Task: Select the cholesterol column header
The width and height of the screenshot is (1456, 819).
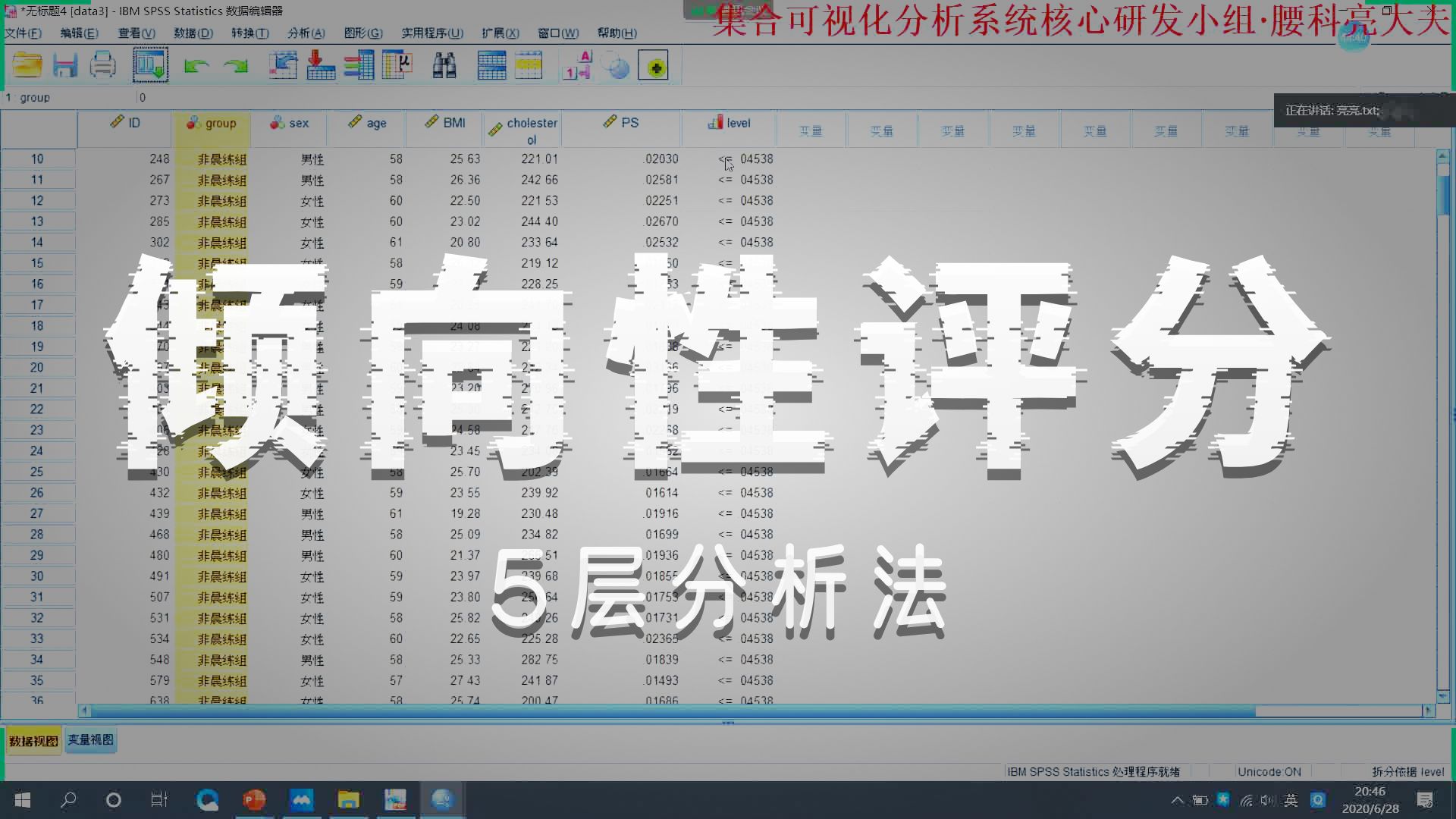Action: pyautogui.click(x=522, y=128)
